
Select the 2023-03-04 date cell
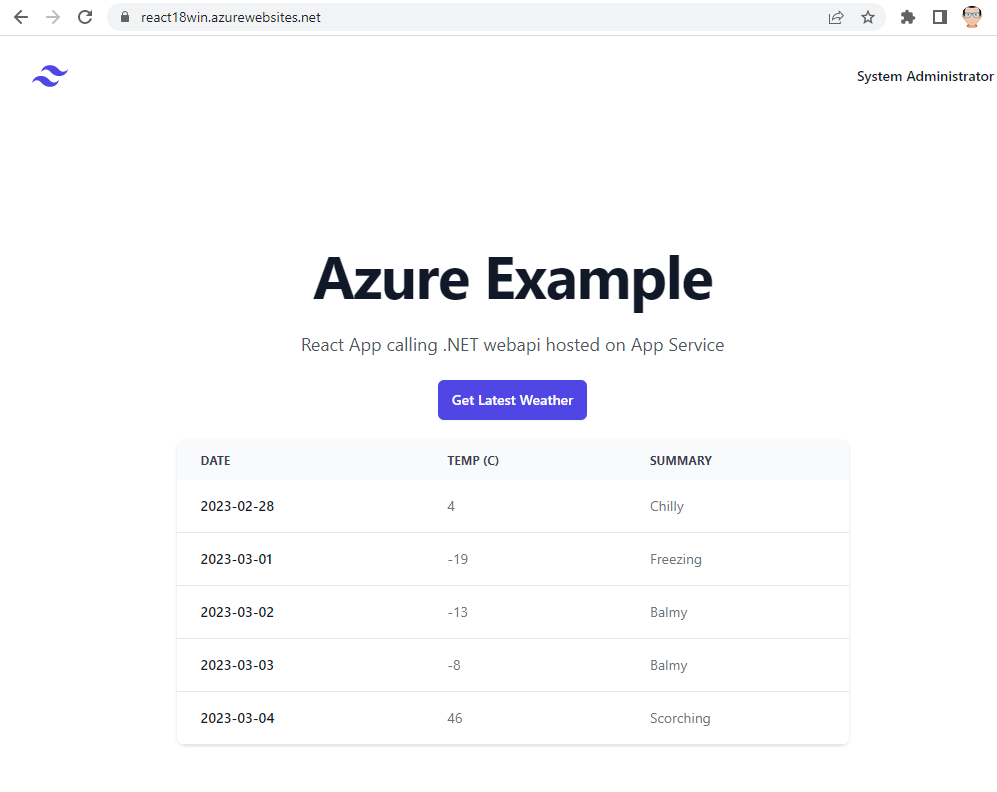(x=237, y=718)
